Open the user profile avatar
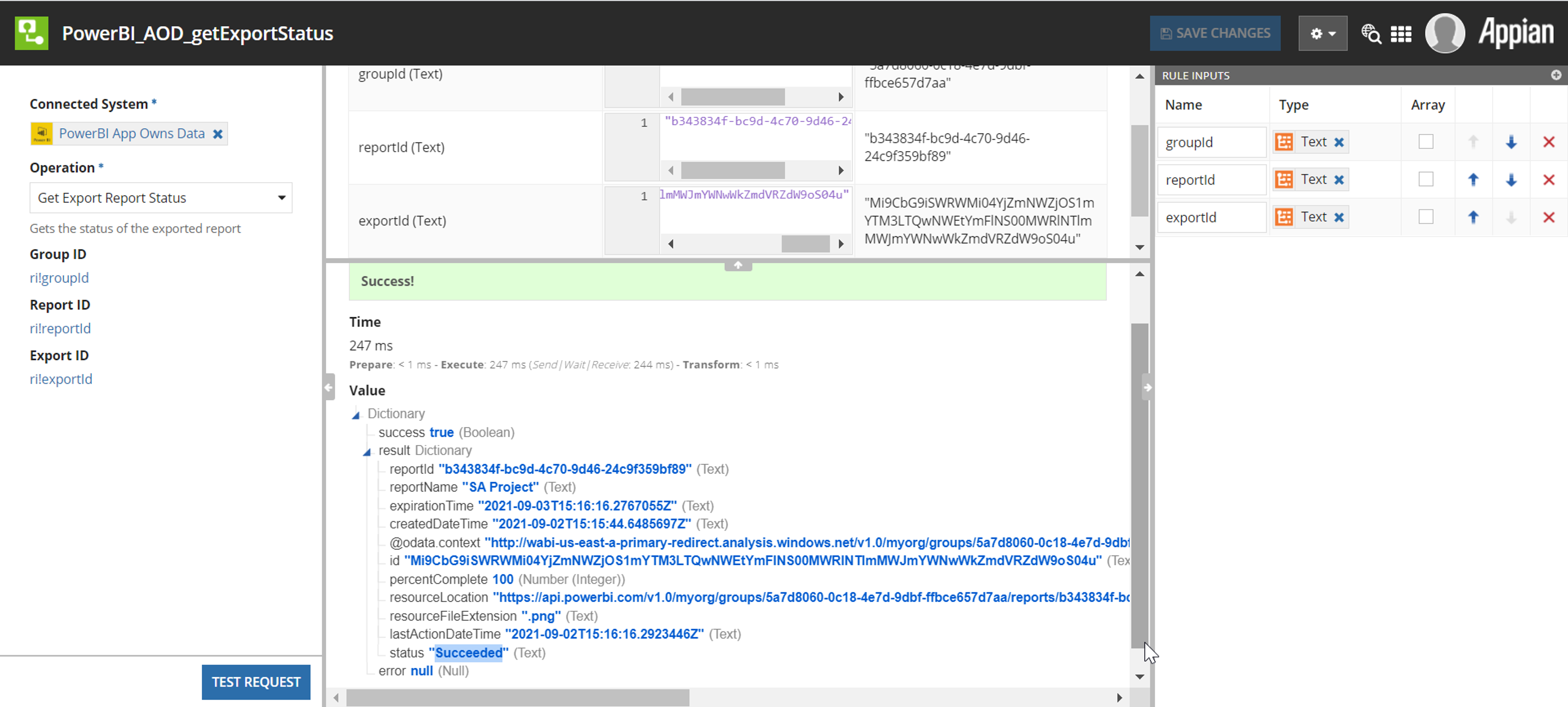Viewport: 1568px width, 707px height. [x=1444, y=33]
